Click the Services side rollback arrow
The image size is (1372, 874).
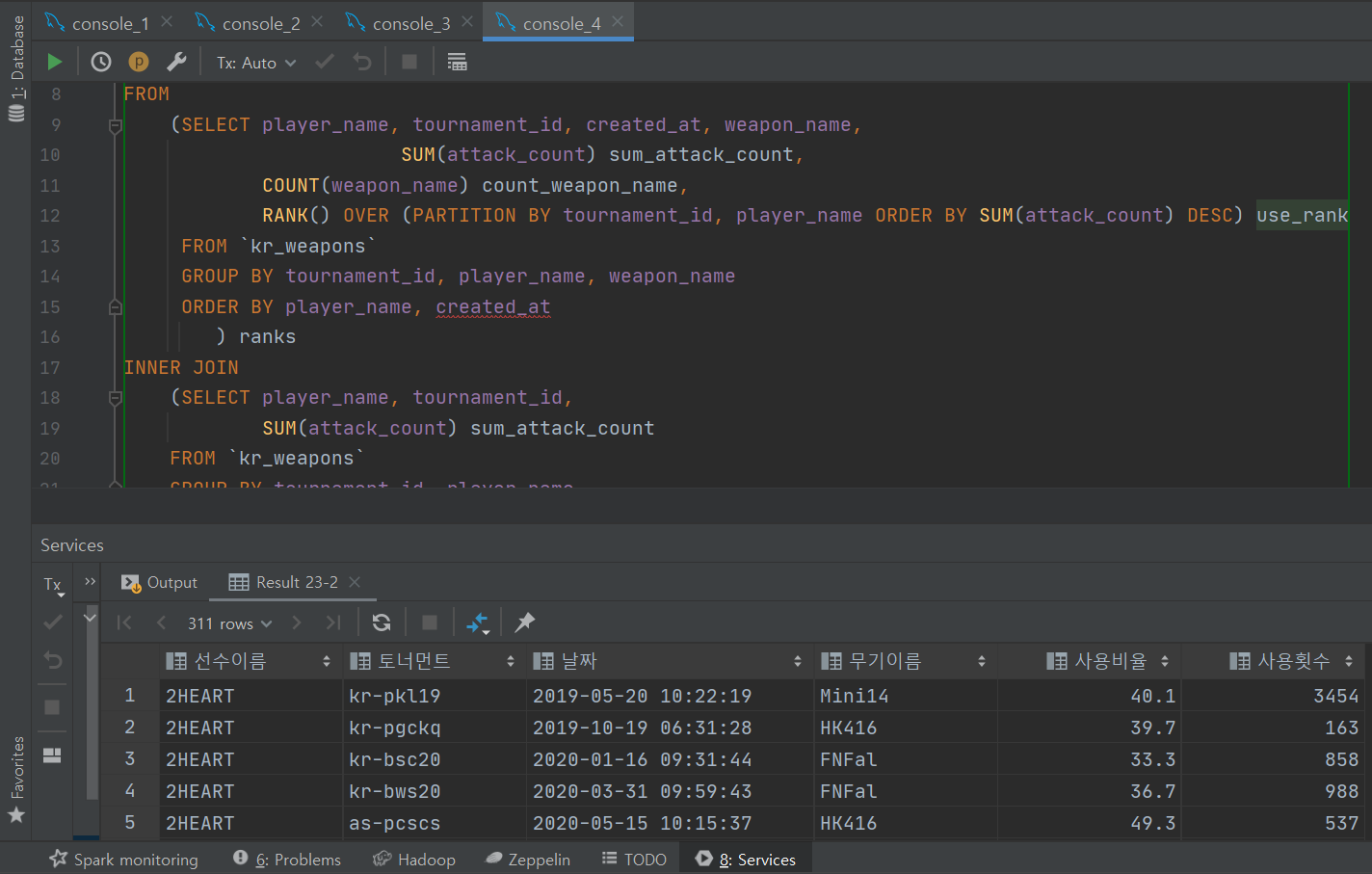(53, 660)
